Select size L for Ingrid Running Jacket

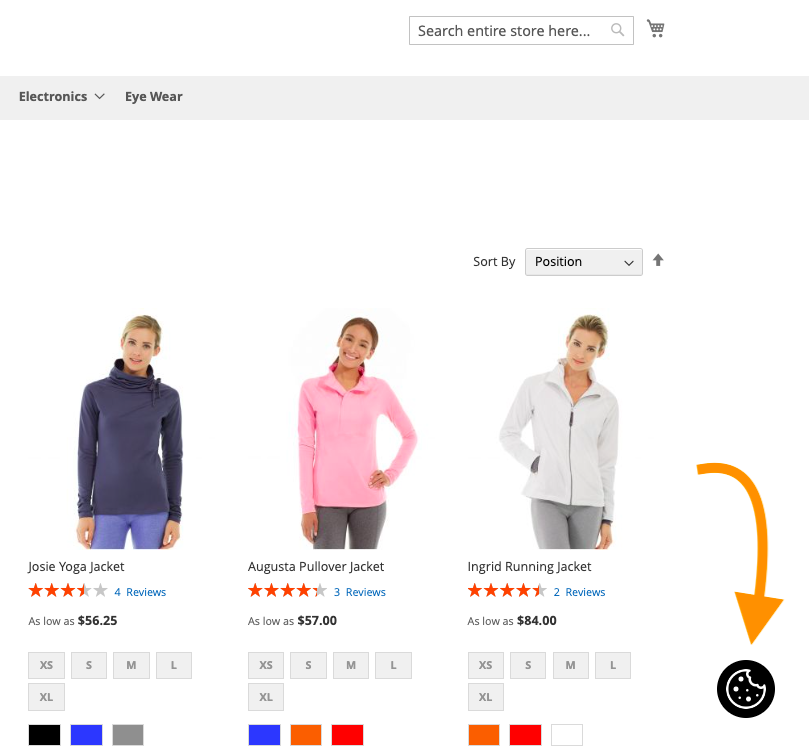613,665
